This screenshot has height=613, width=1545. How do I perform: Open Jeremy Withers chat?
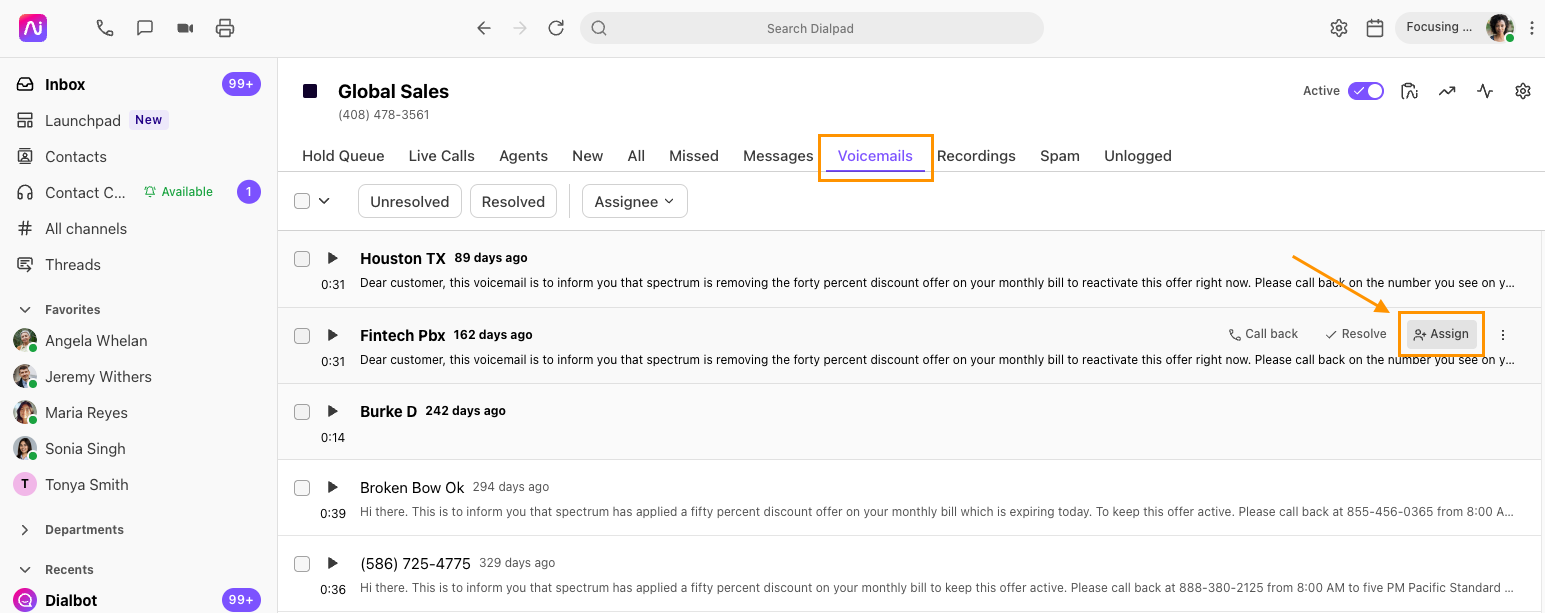[98, 377]
